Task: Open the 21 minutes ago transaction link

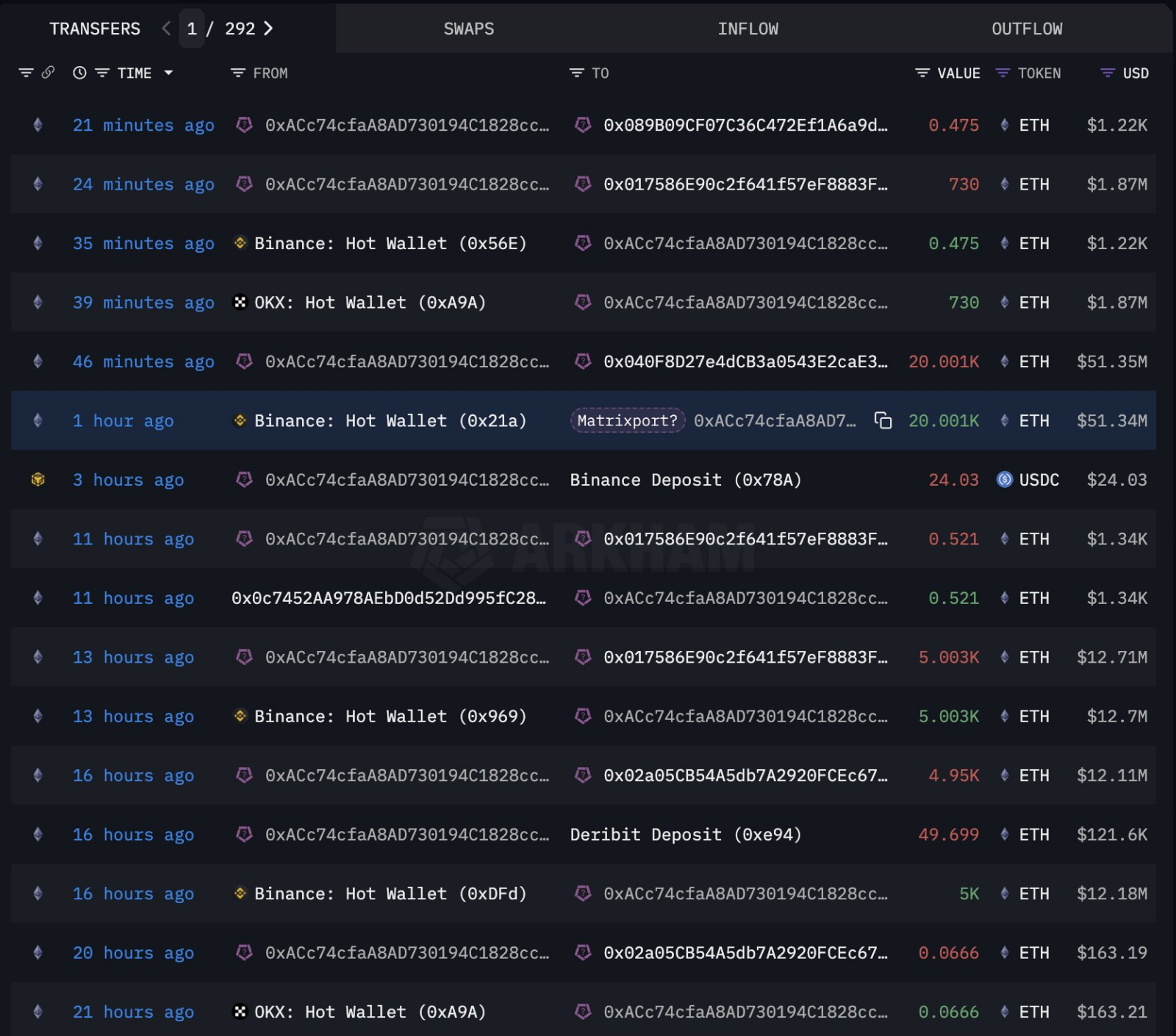Action: tap(143, 126)
